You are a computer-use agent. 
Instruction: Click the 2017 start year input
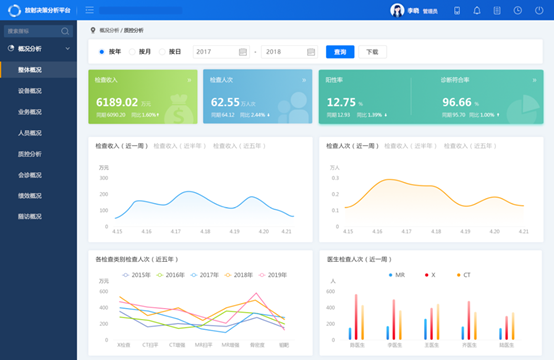(x=221, y=52)
